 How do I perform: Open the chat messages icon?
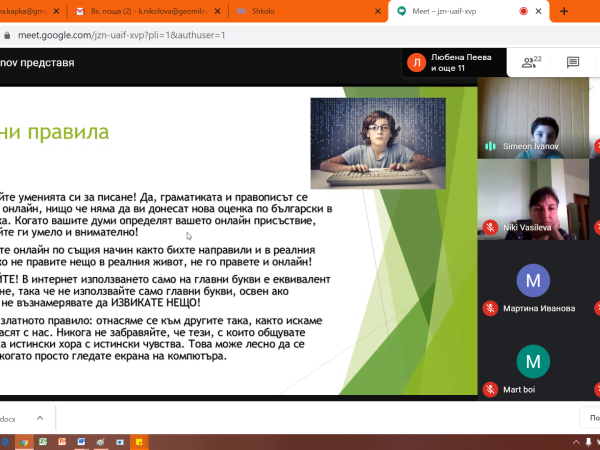coord(573,62)
